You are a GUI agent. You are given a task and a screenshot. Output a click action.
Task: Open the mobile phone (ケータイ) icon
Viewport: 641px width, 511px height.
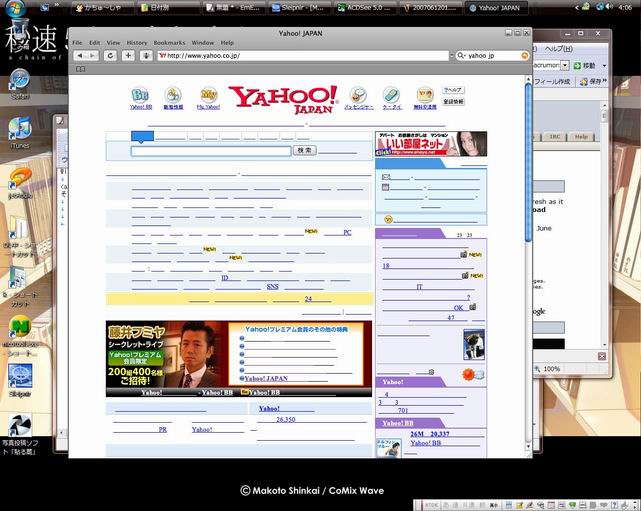392,95
